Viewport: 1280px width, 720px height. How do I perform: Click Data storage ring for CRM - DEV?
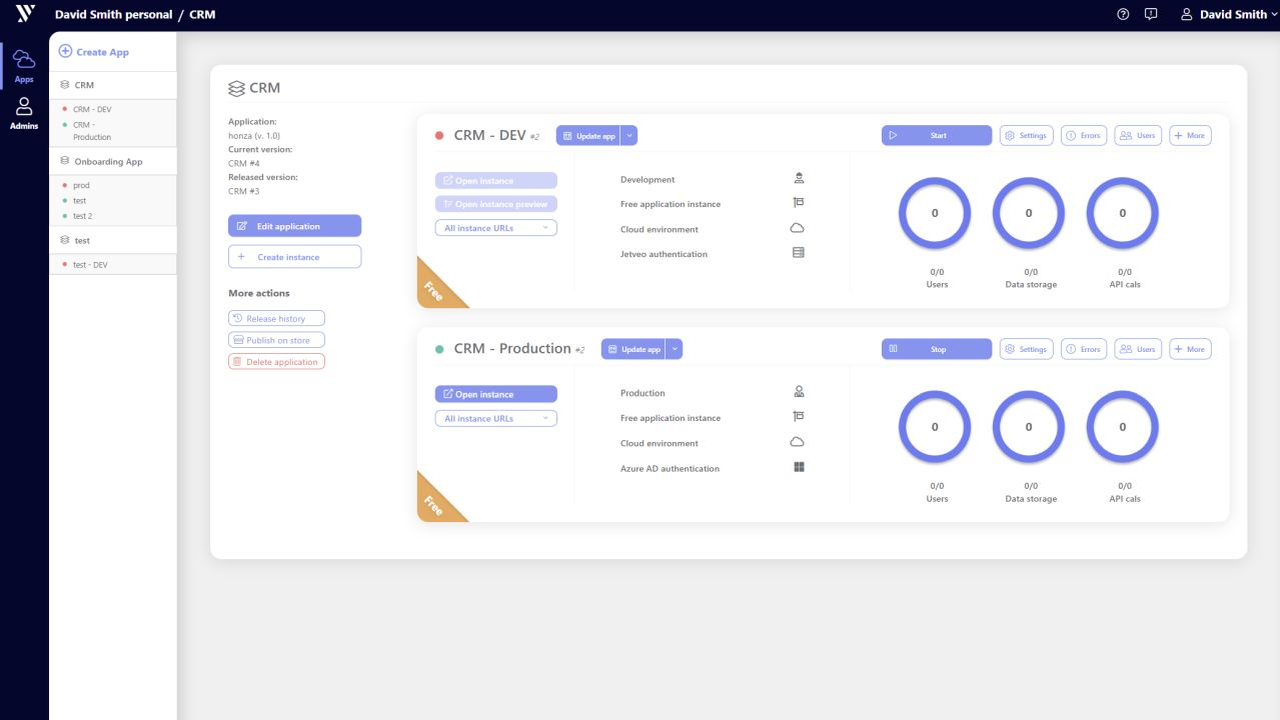point(1029,213)
